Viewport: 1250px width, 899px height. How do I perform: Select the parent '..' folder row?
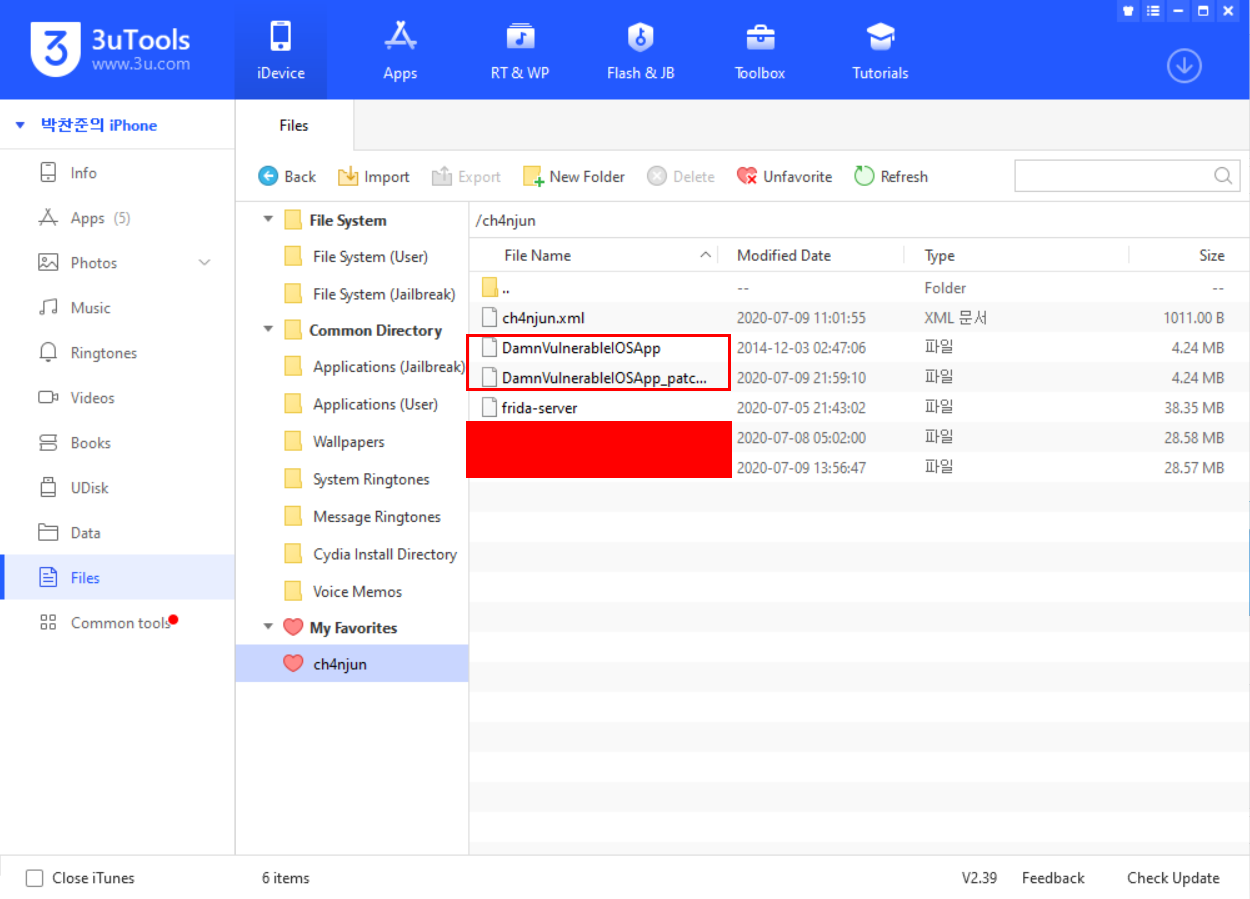[859, 288]
